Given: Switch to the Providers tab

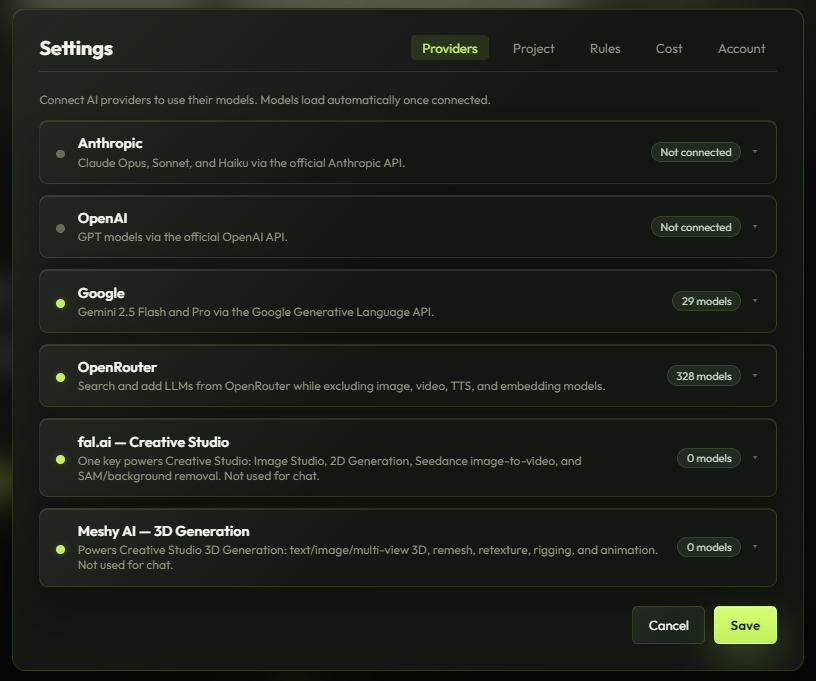Looking at the screenshot, I should point(450,48).
